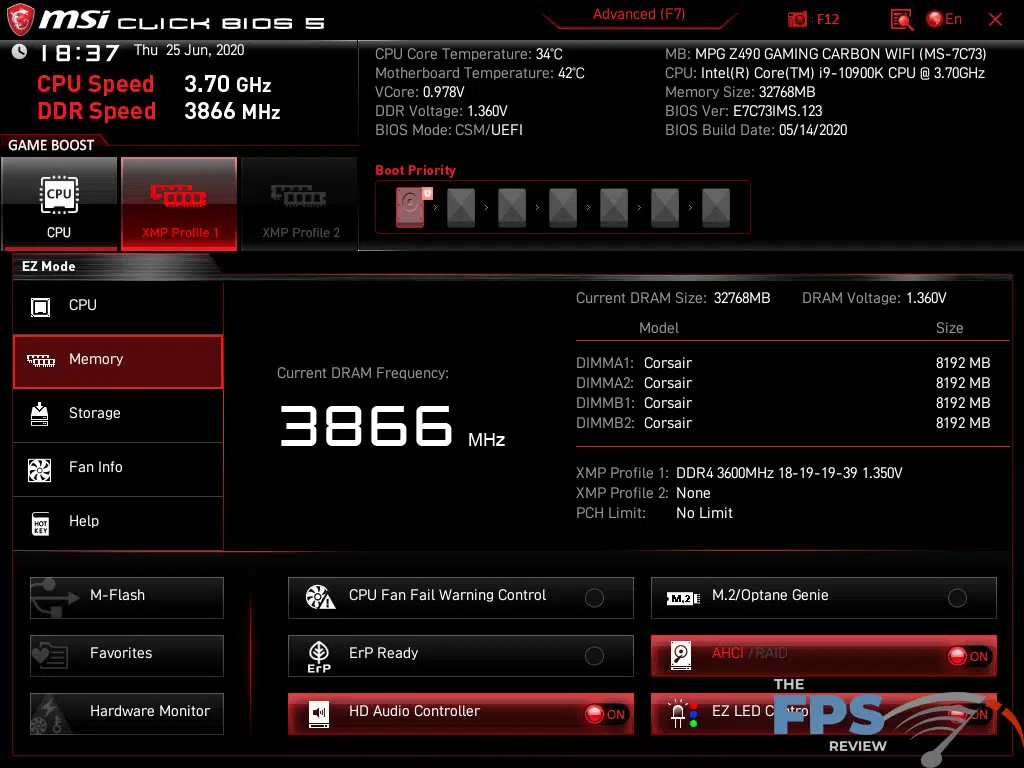Click the PCH Limit 'No Limit' value
Screen dimensions: 1024x768
pyautogui.click(x=704, y=513)
